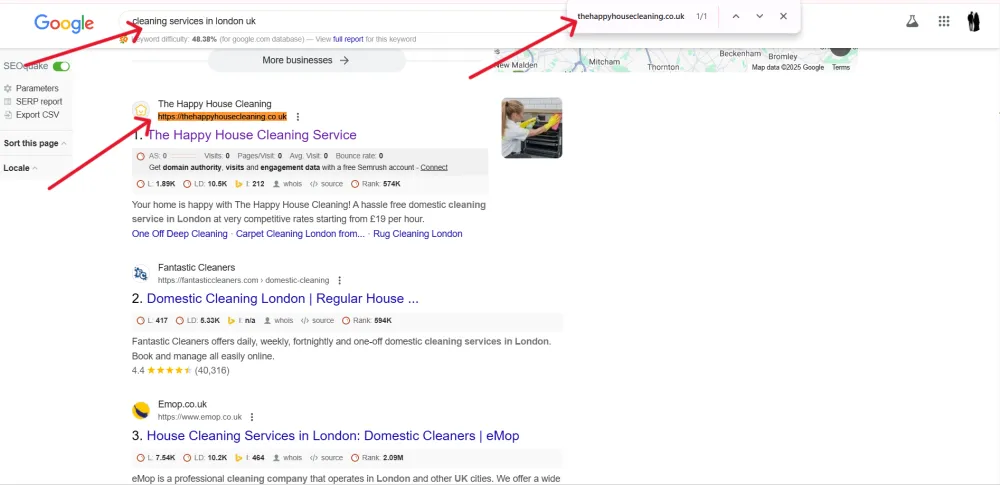Click the Emop.co.uk favicon
The height and width of the screenshot is (485, 1000).
tap(141, 410)
